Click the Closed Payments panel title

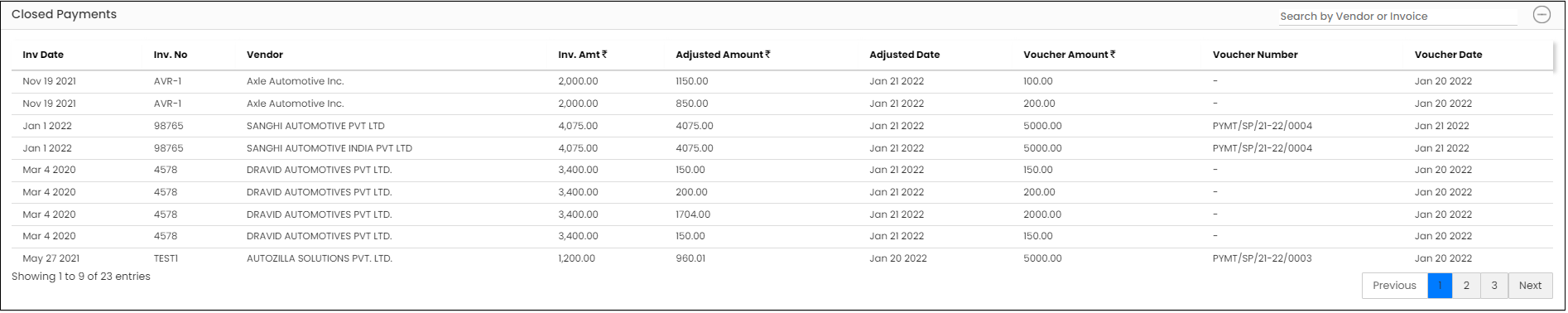[64, 15]
